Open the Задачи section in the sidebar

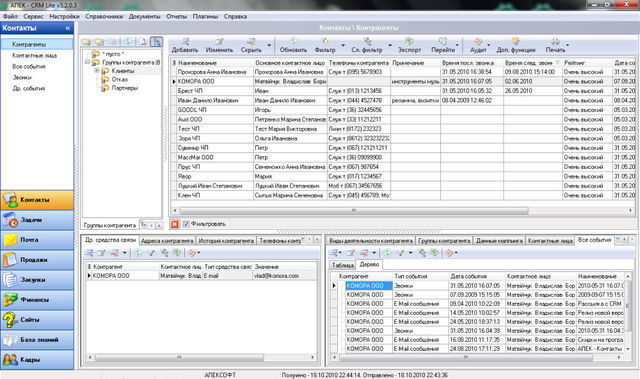[x=37, y=220]
